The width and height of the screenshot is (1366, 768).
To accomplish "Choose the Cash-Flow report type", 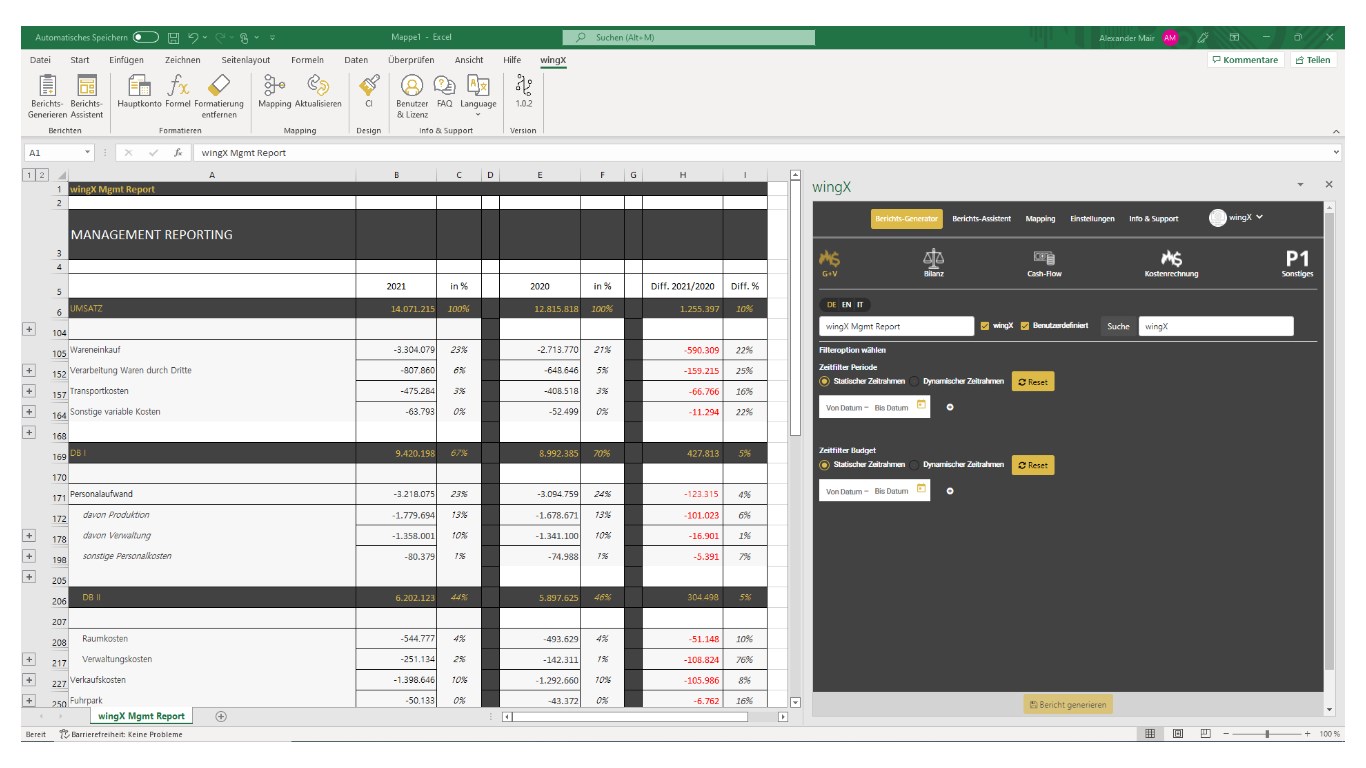I will coord(1043,263).
